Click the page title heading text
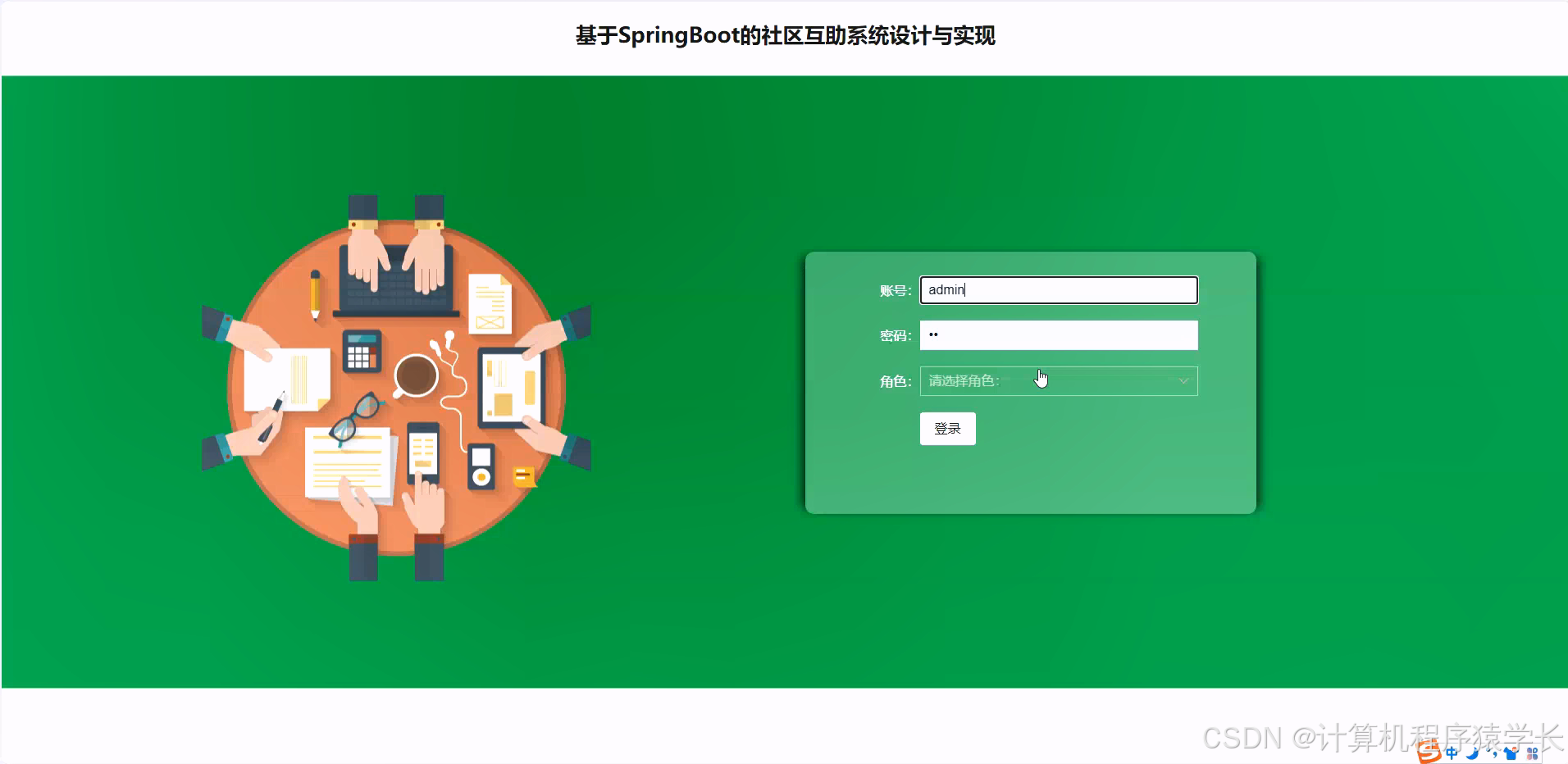 [x=784, y=37]
